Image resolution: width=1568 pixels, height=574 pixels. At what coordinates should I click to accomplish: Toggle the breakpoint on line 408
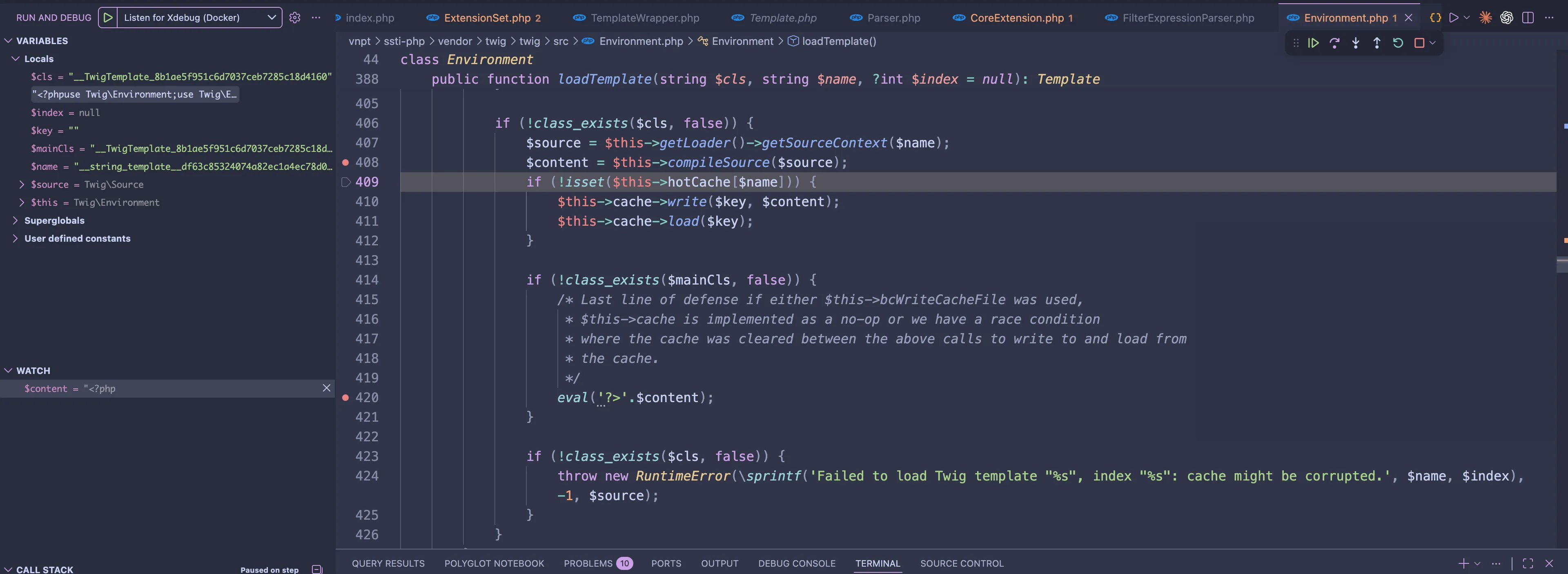pos(346,162)
